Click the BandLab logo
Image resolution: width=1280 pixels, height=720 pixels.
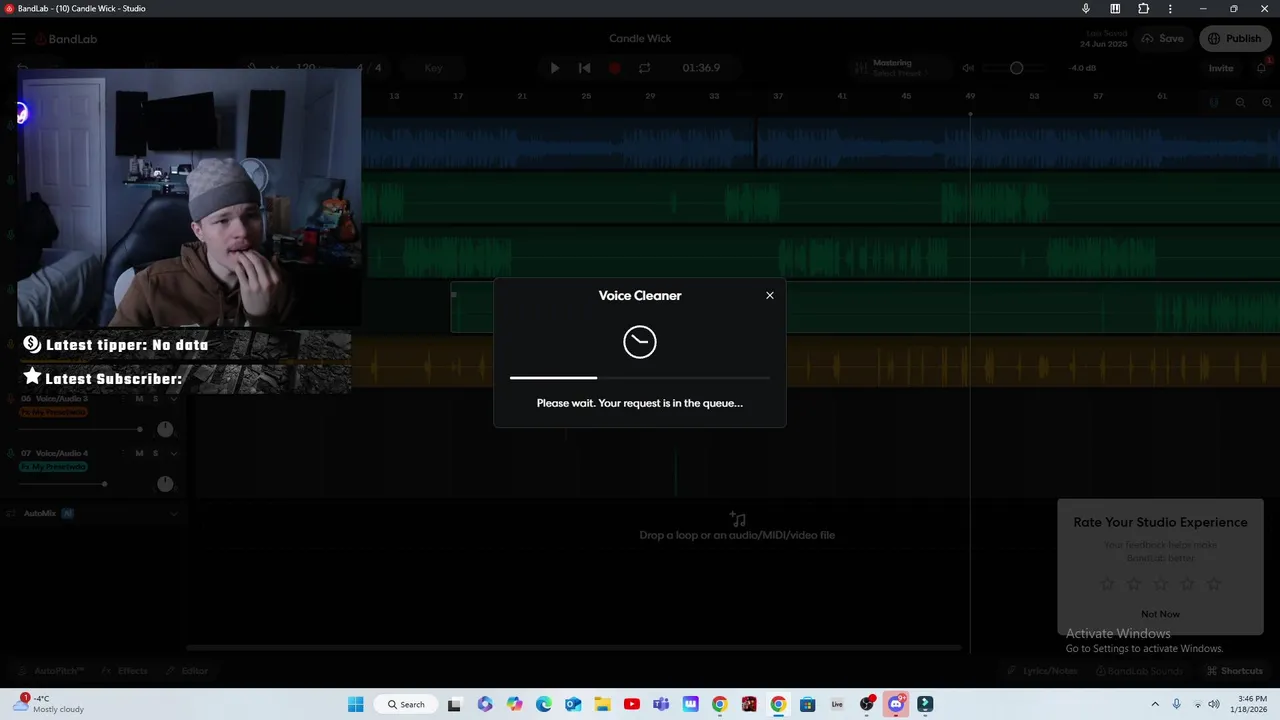pos(66,39)
